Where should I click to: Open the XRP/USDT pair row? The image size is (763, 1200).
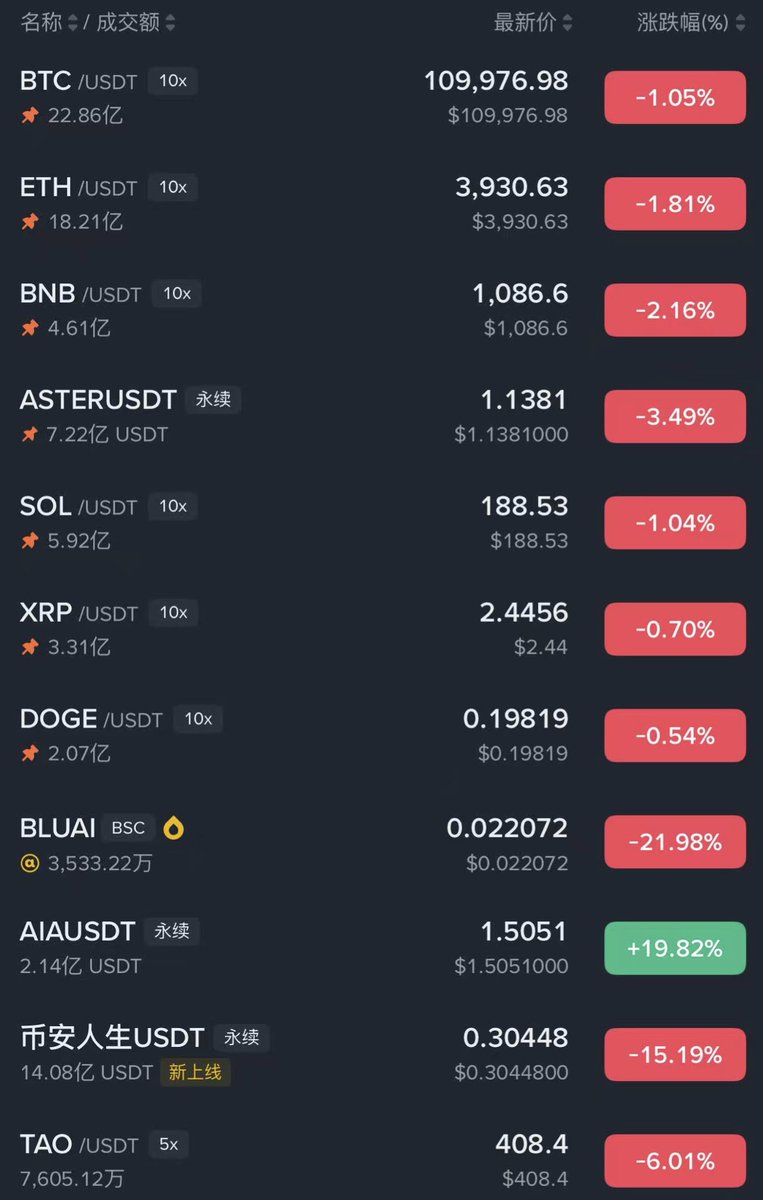point(300,628)
